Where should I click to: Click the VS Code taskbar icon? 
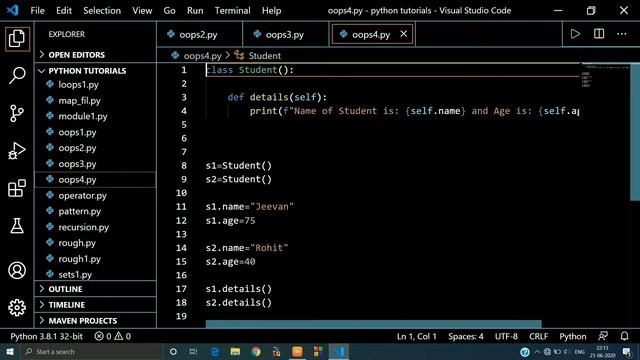tap(339, 351)
